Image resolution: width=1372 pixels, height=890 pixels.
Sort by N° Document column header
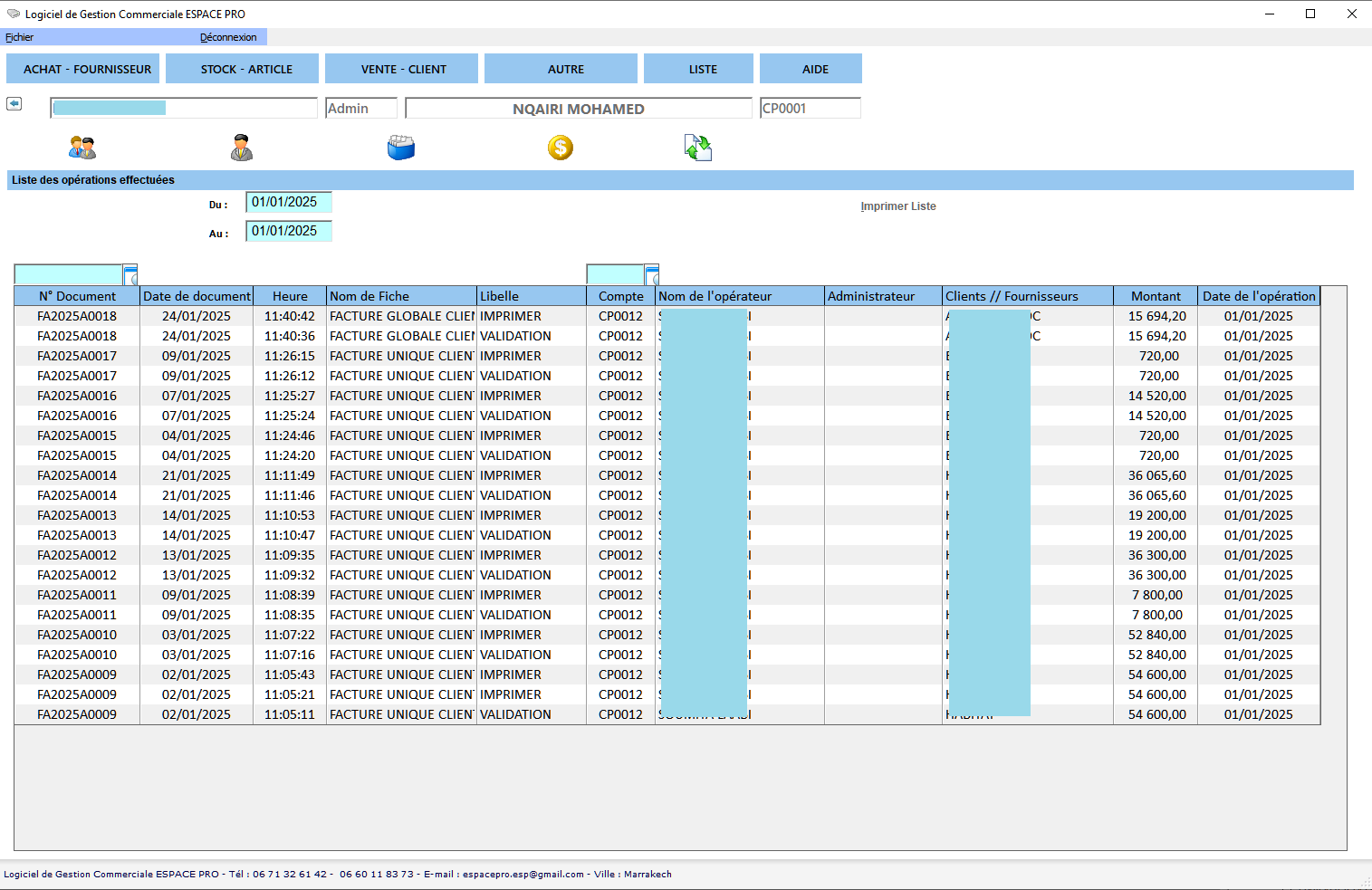tap(77, 296)
